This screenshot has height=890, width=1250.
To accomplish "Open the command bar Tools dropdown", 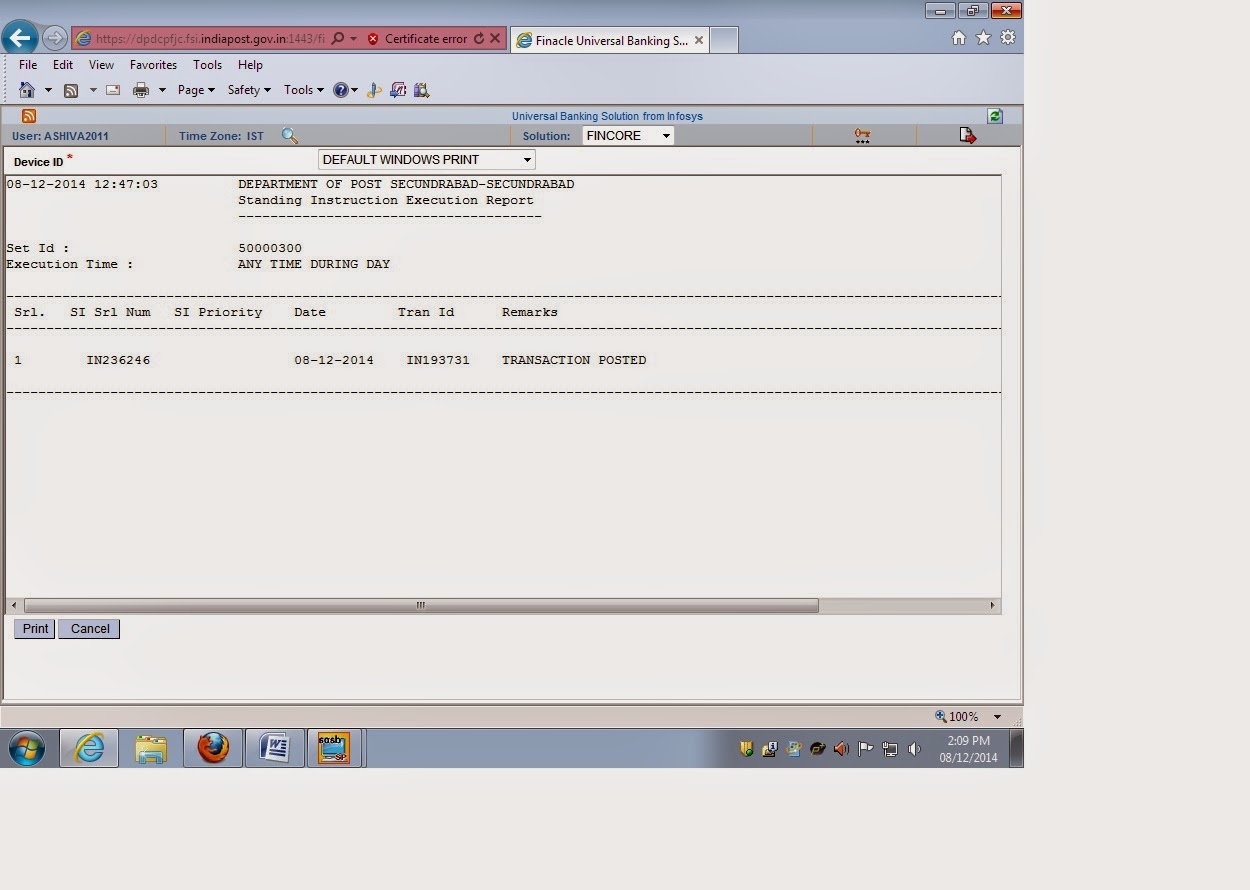I will click(304, 90).
